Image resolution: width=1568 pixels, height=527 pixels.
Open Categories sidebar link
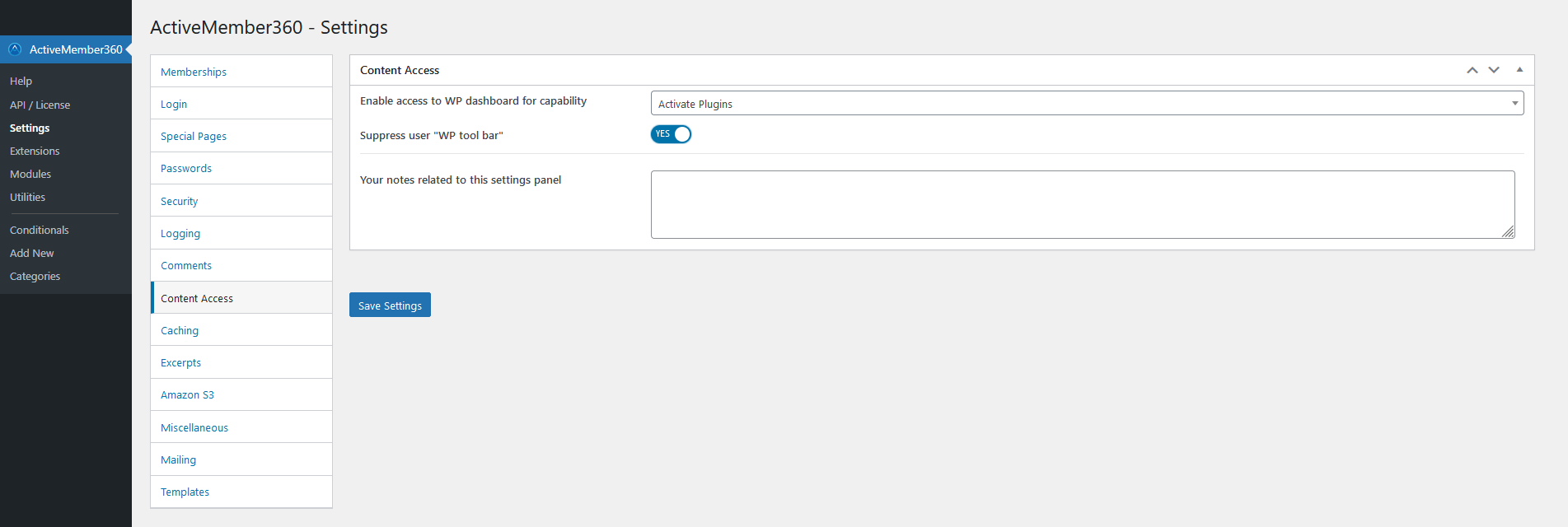pos(66,276)
